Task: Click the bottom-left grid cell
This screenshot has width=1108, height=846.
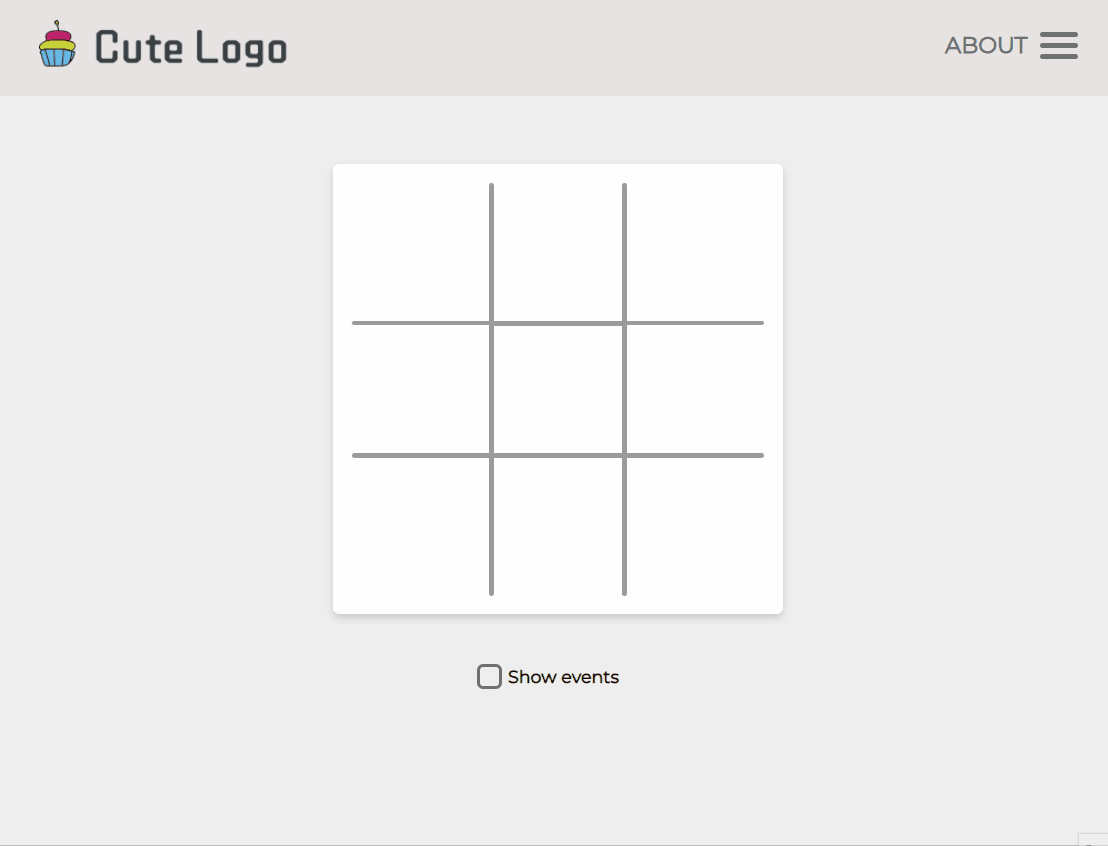Action: (420, 525)
